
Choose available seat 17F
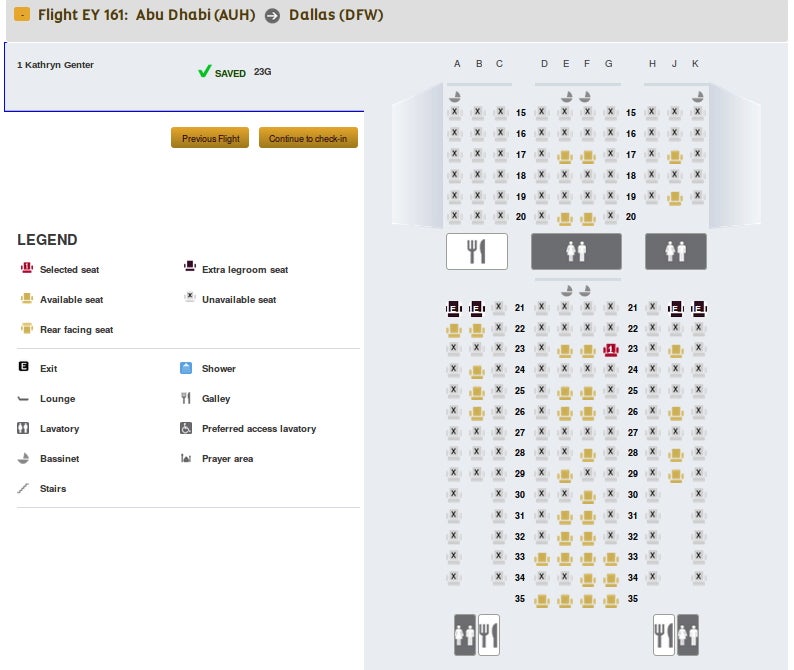pos(587,156)
